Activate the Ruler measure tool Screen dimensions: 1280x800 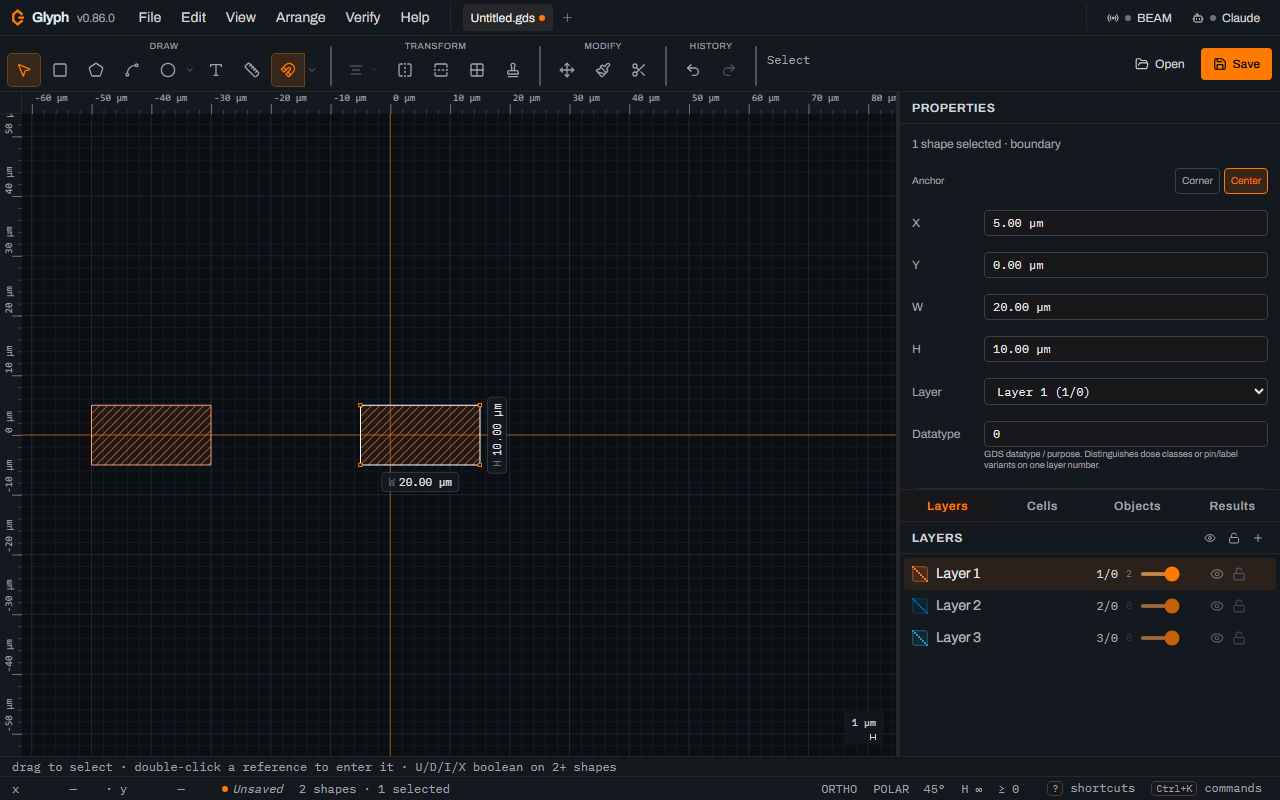pos(252,70)
